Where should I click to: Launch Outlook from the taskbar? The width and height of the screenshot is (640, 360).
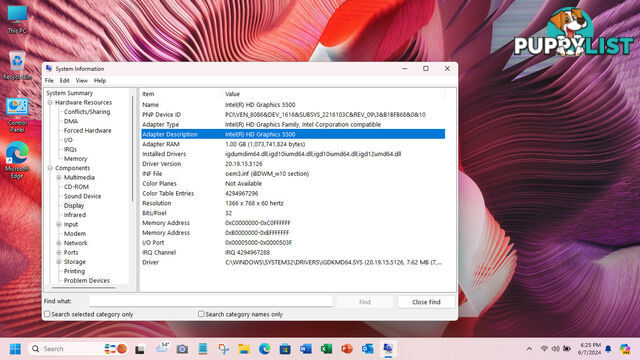[x=367, y=349]
